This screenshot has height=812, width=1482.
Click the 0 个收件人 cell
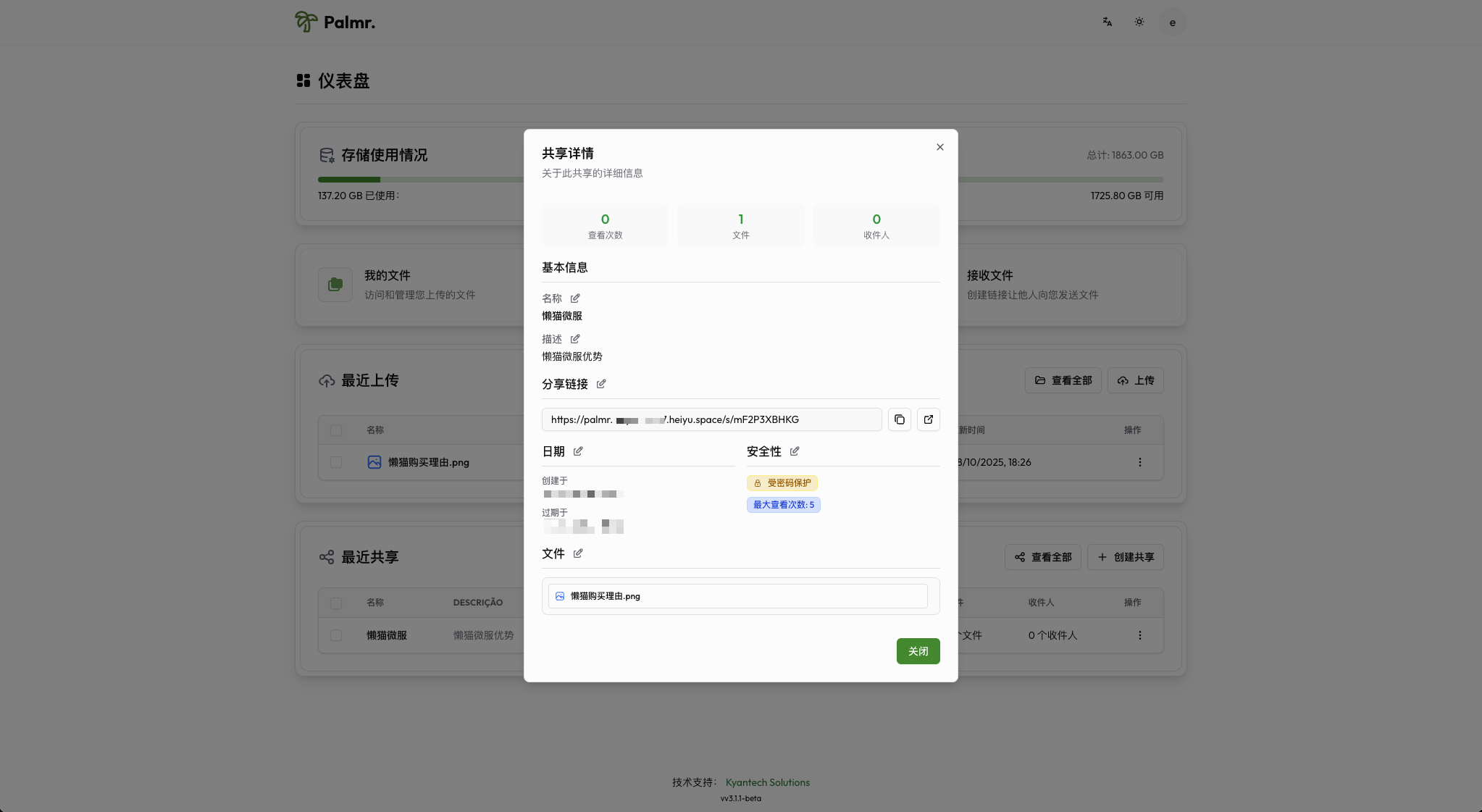tap(1053, 635)
